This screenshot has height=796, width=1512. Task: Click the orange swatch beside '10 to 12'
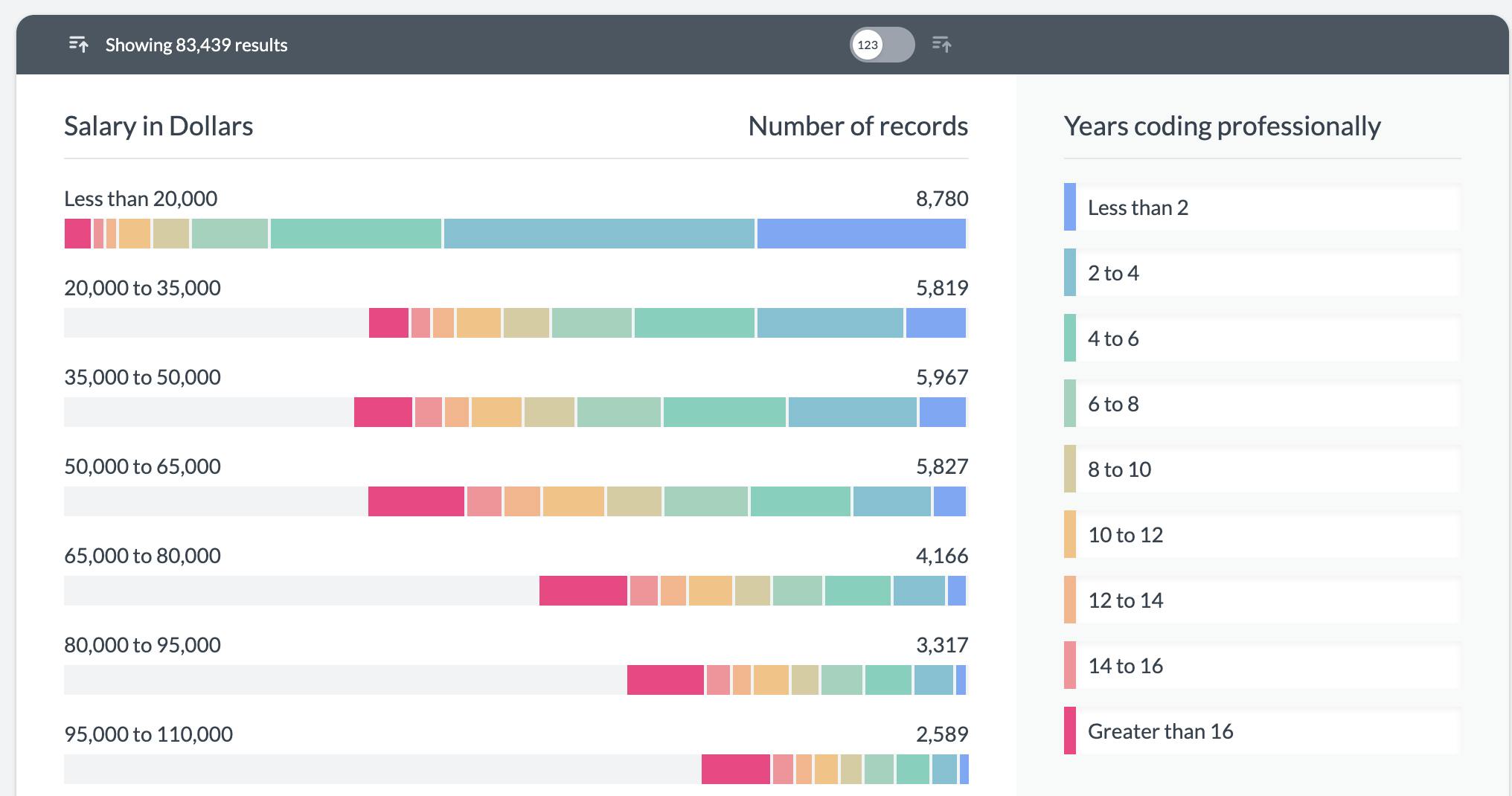click(x=1070, y=535)
